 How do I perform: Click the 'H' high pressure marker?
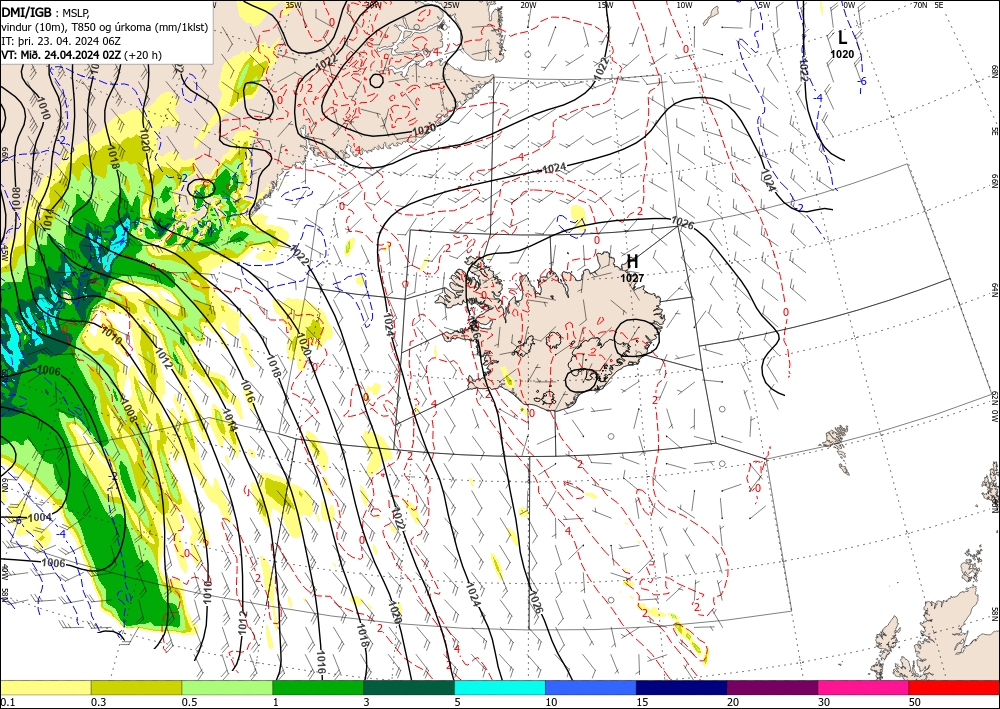click(632, 261)
